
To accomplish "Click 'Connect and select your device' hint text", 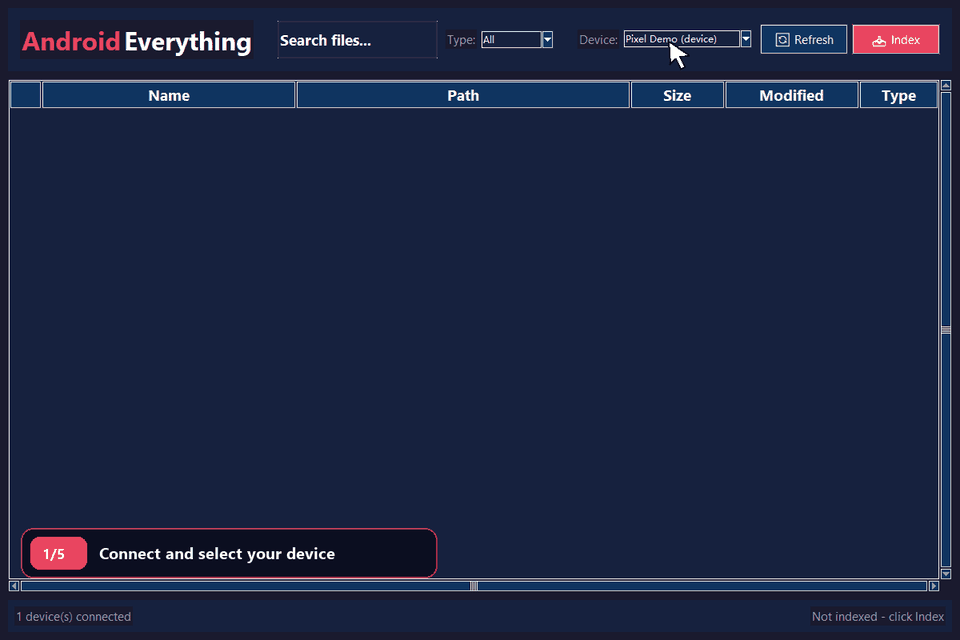I will 217,554.
